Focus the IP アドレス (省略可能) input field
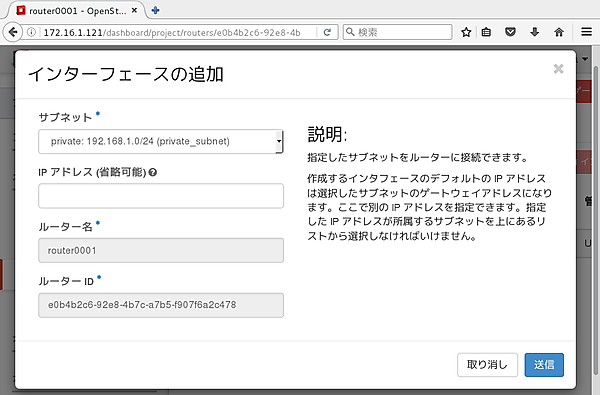Image resolution: width=600 pixels, height=395 pixels. tap(161, 196)
